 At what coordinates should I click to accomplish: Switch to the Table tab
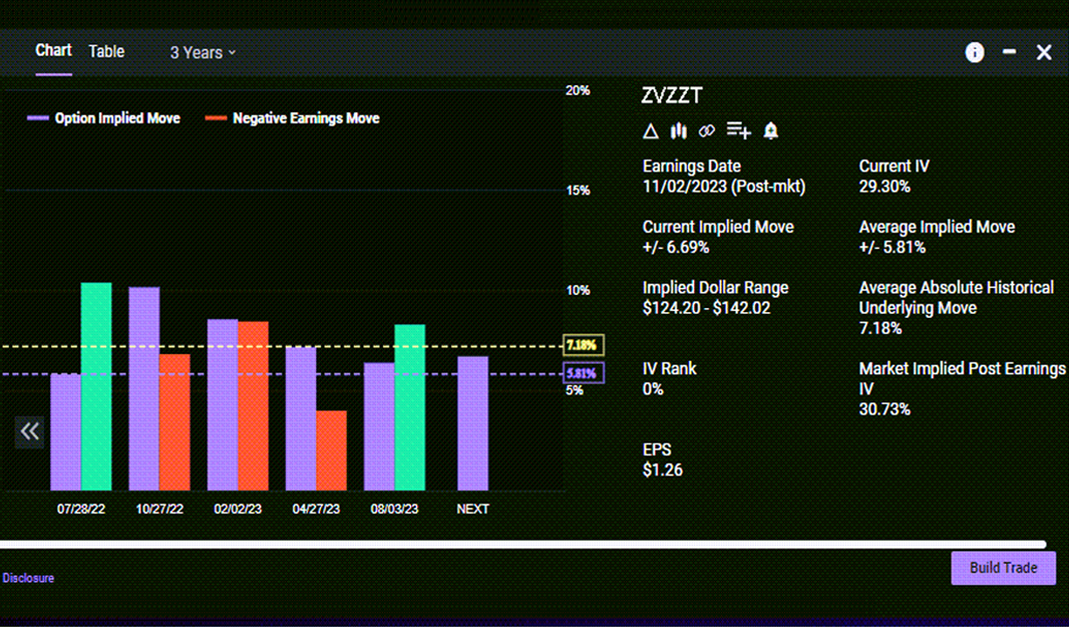[106, 52]
